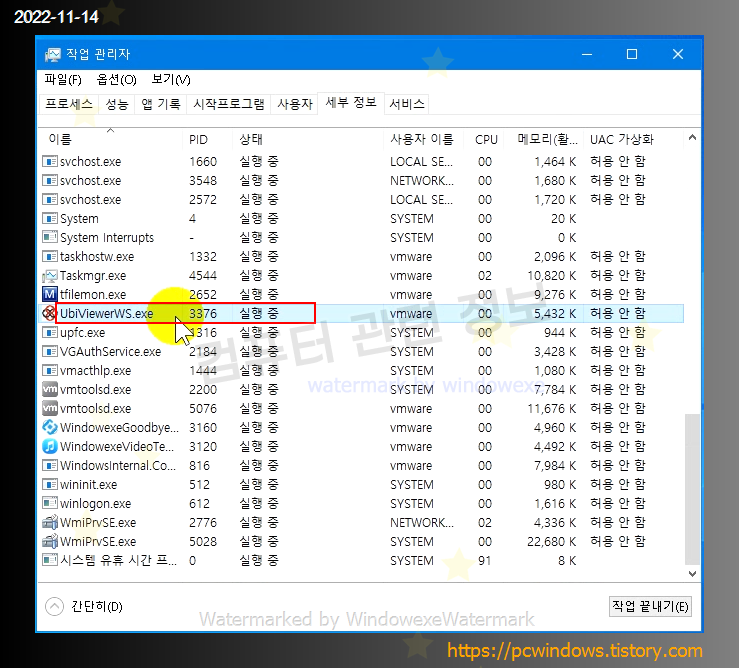Click the System Interrupts process icon
Image resolution: width=739 pixels, height=668 pixels.
coord(49,238)
